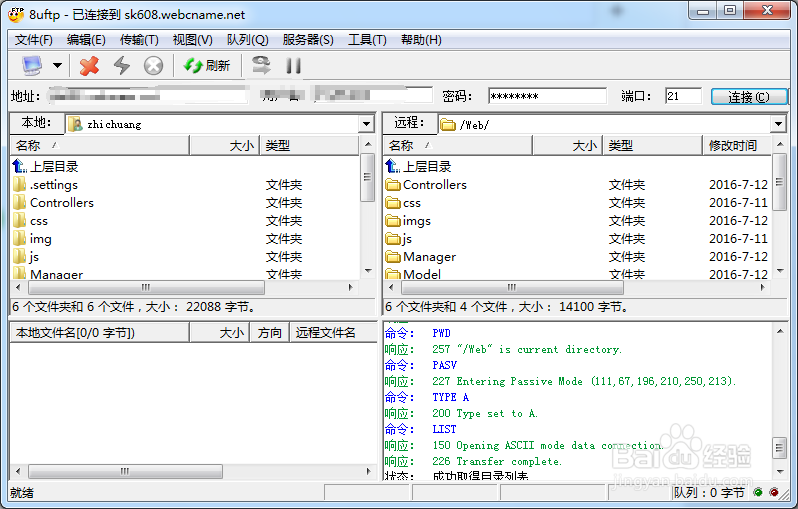Click the transfer queue process icon
This screenshot has height=509, width=798.
tap(261, 65)
